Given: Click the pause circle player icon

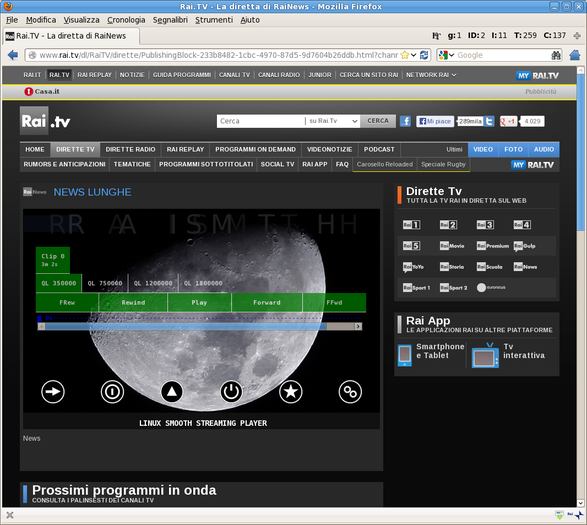Looking at the screenshot, I should tap(112, 392).
